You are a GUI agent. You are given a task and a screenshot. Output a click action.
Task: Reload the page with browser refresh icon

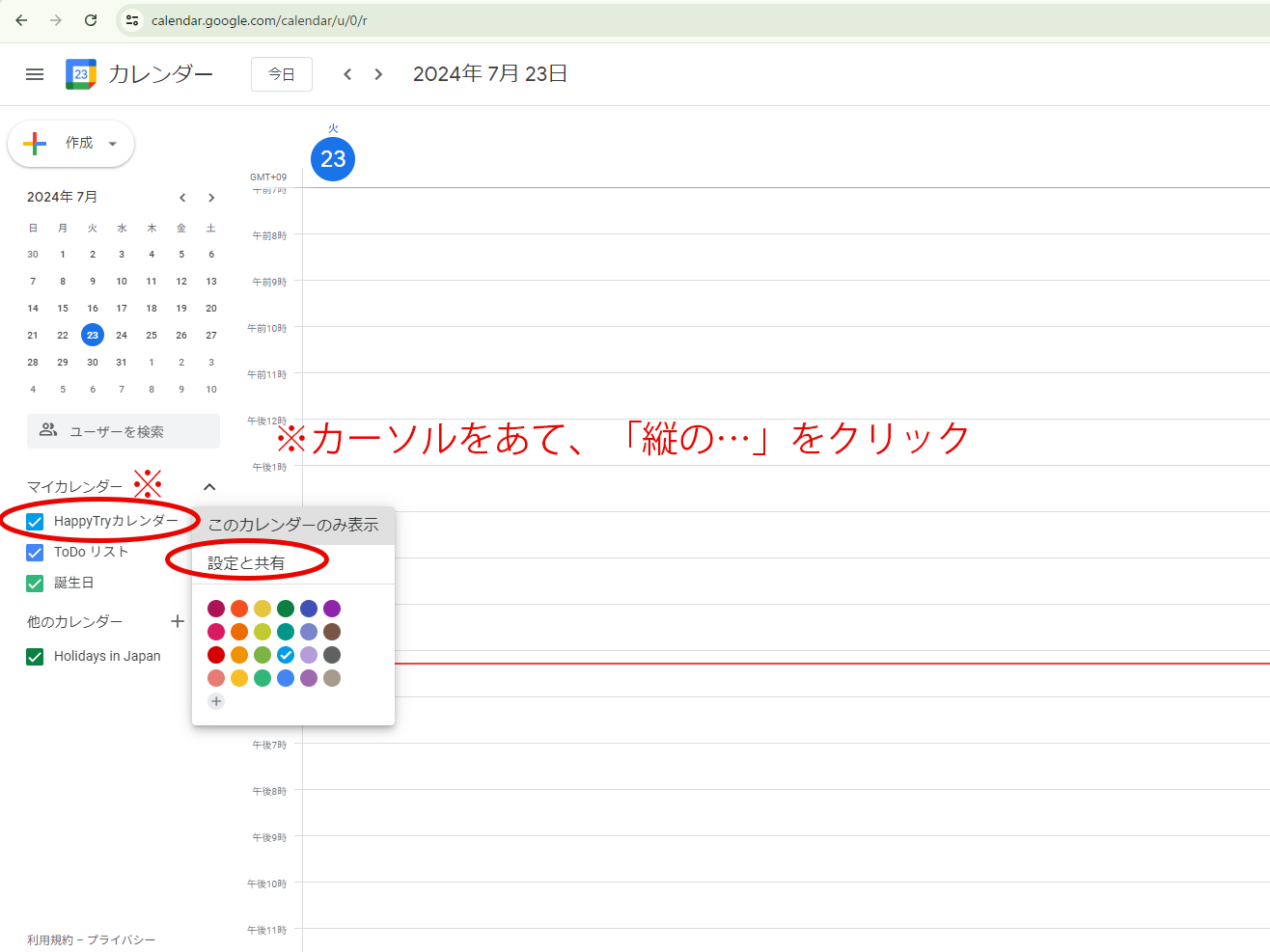click(91, 20)
